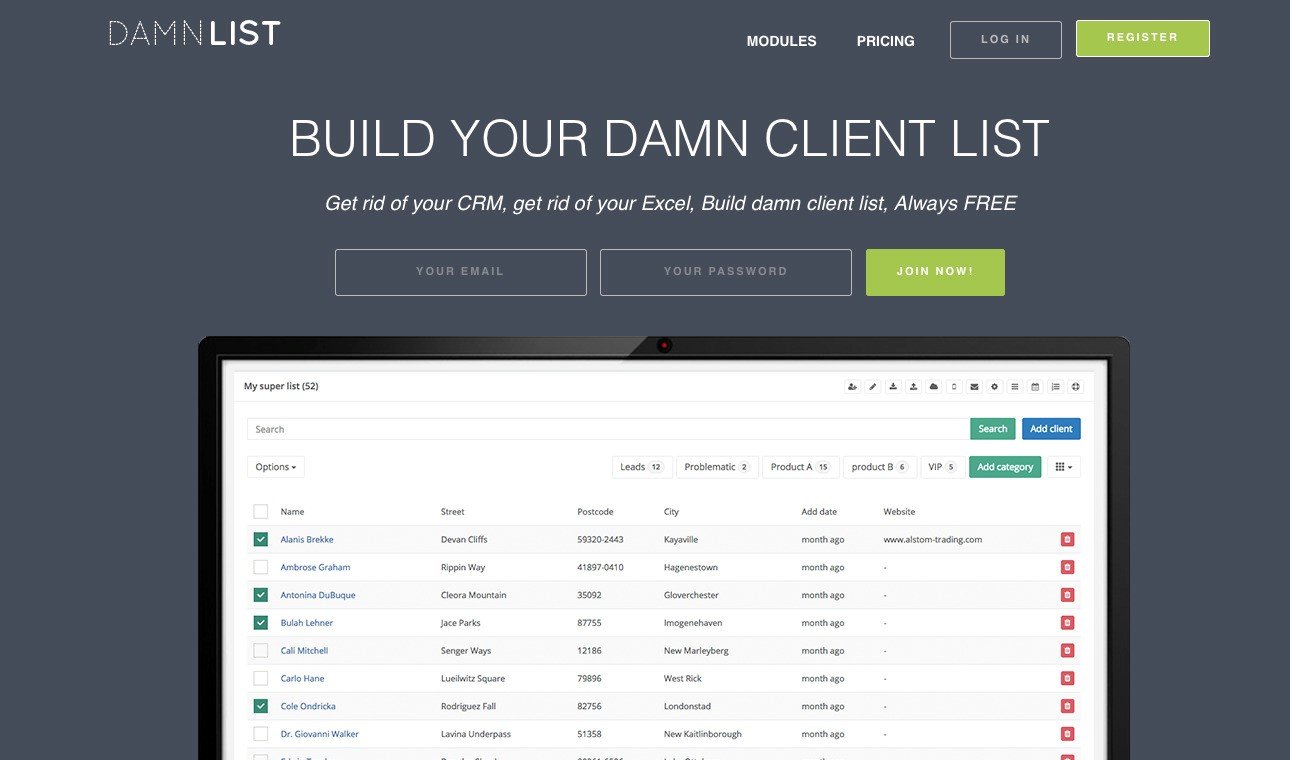Image resolution: width=1290 pixels, height=760 pixels.
Task: Click the blue Add client button
Action: 1051,429
